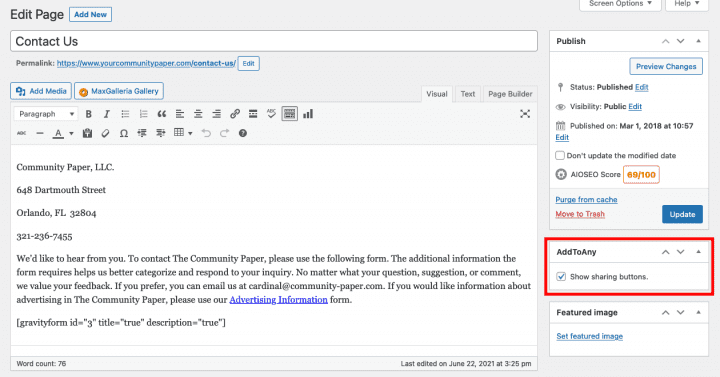Apply the text color (A) button

(58, 133)
